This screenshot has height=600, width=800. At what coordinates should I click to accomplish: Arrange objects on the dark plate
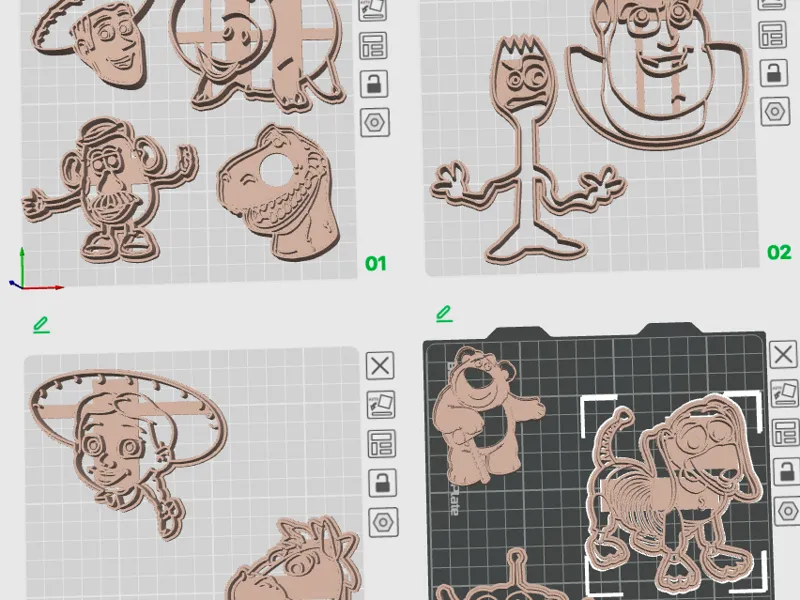click(x=786, y=433)
